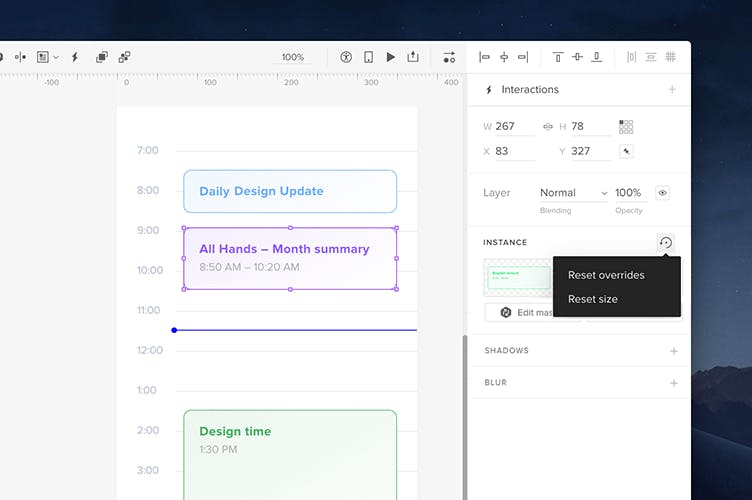The width and height of the screenshot is (752, 500).
Task: Align selection to left edge
Action: (x=484, y=57)
